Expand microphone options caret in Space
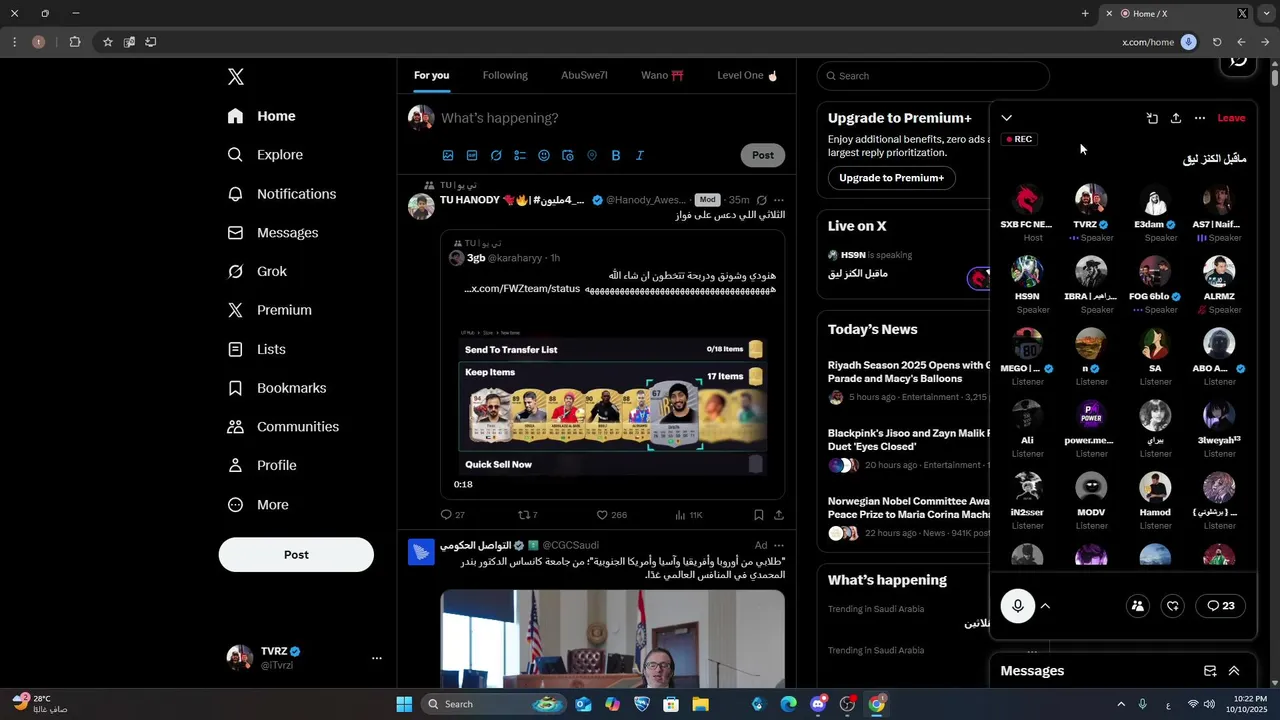The image size is (1280, 720). pyautogui.click(x=1045, y=606)
